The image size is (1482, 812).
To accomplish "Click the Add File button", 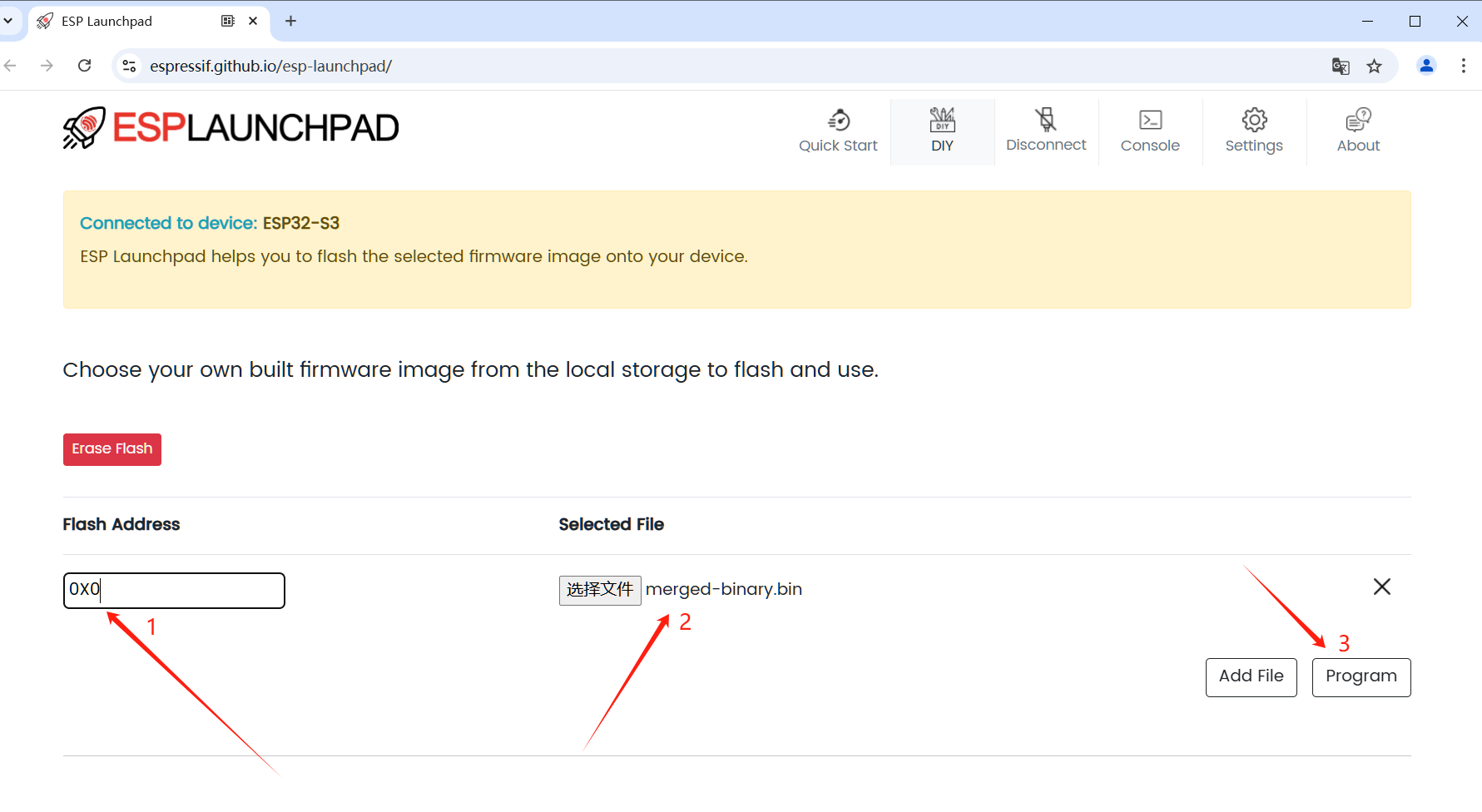I will (x=1251, y=676).
